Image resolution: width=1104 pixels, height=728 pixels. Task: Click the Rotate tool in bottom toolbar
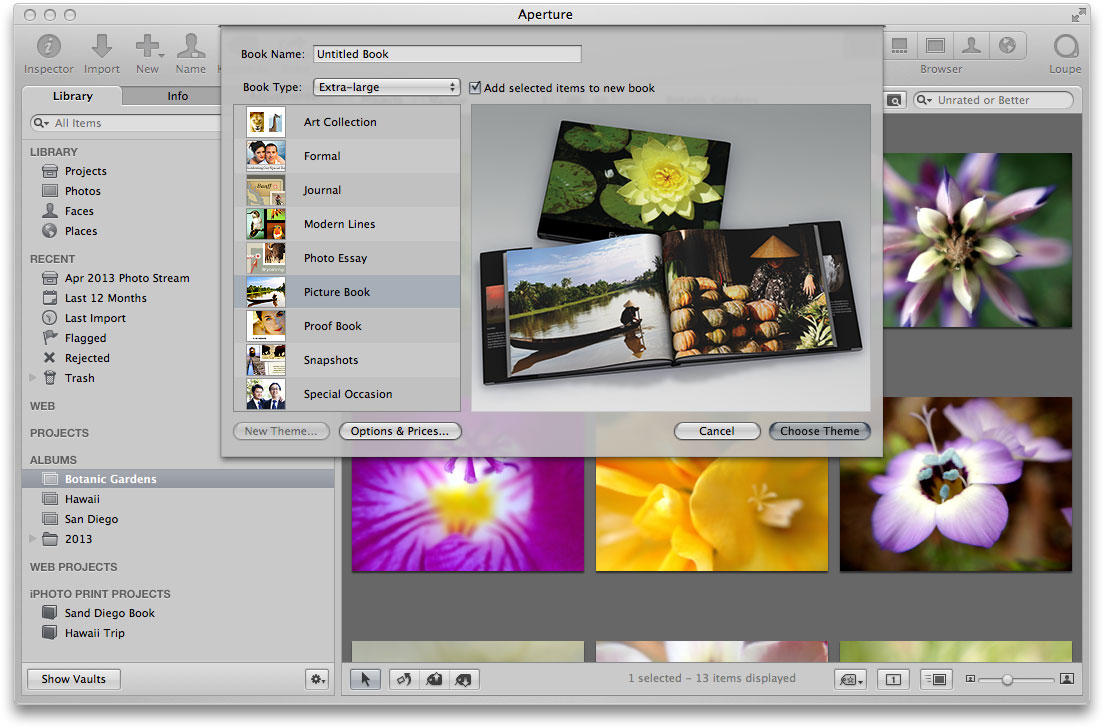pyautogui.click(x=403, y=680)
